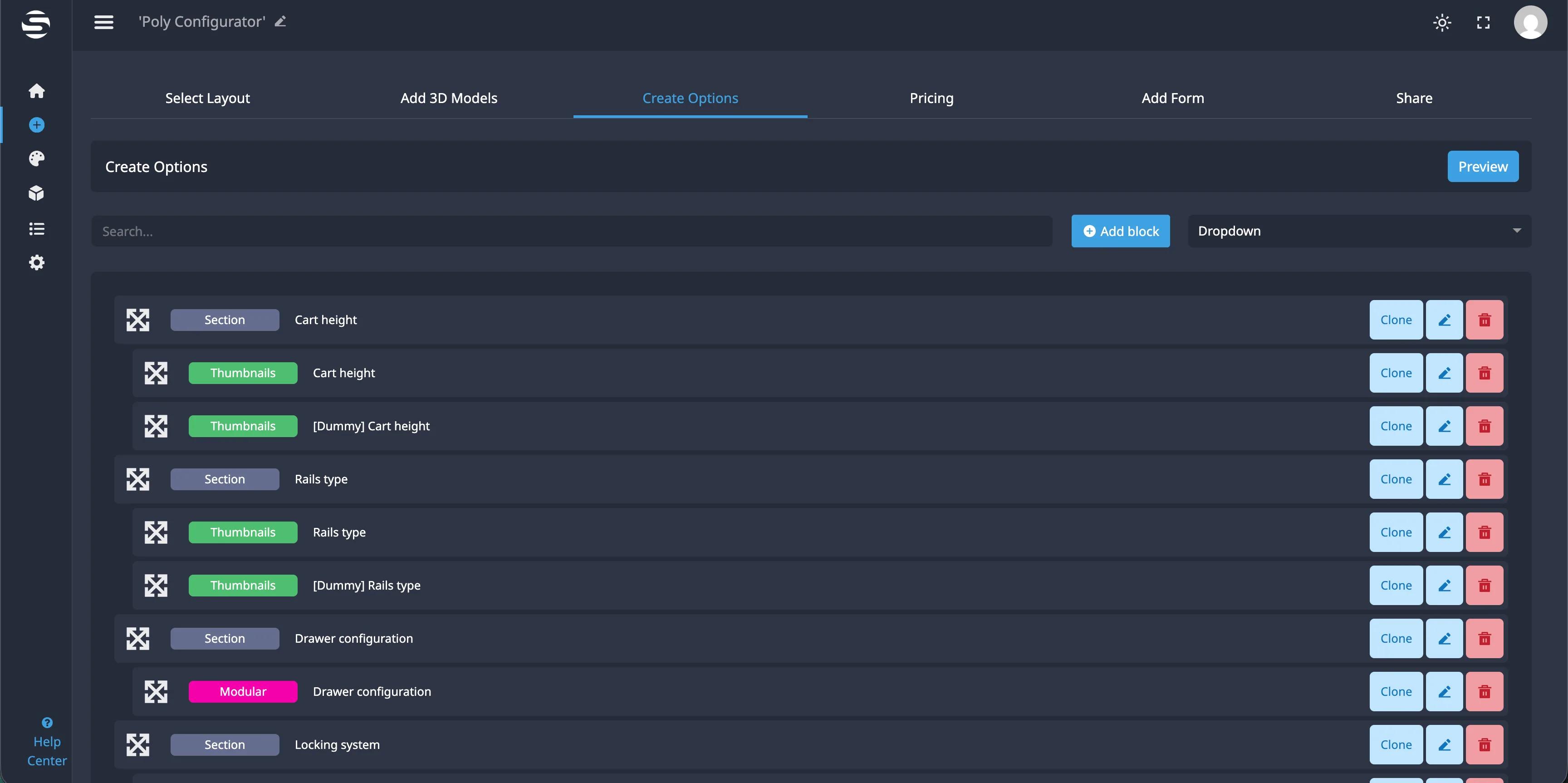This screenshot has width=1568, height=783.
Task: Click the Add block button
Action: coord(1120,231)
